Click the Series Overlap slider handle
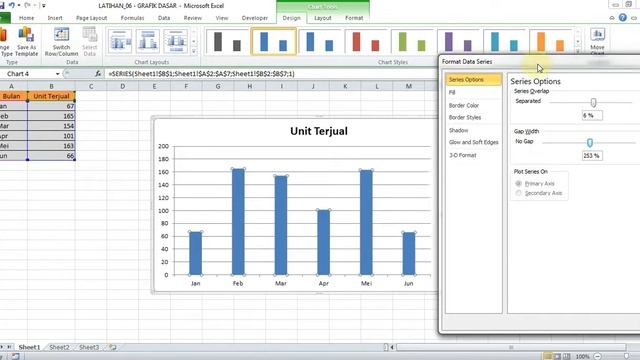 tap(593, 102)
